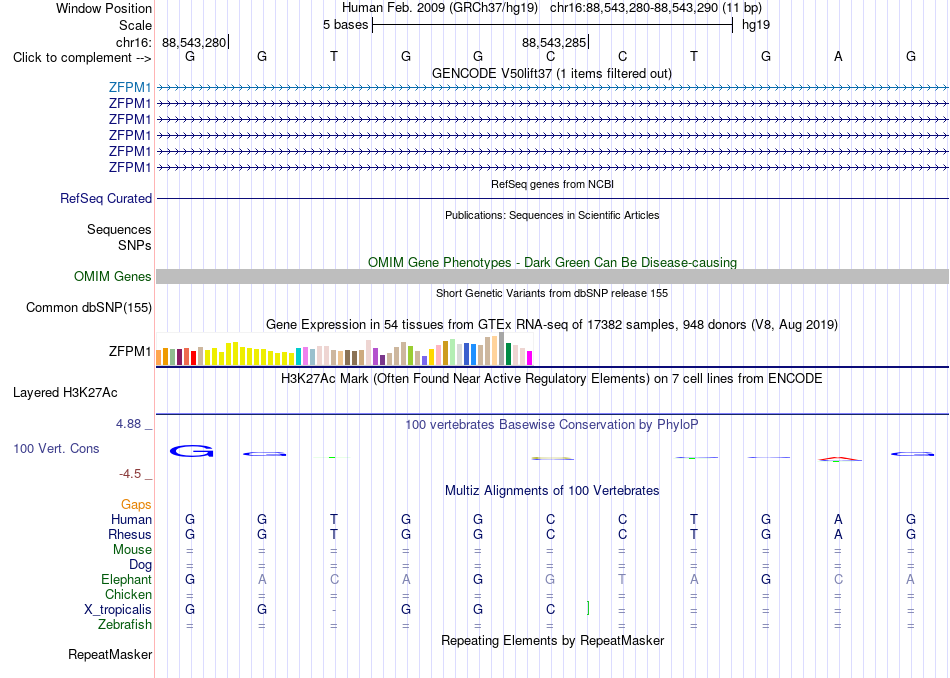
Task: Click the '5 bases' scale text
Action: point(345,25)
